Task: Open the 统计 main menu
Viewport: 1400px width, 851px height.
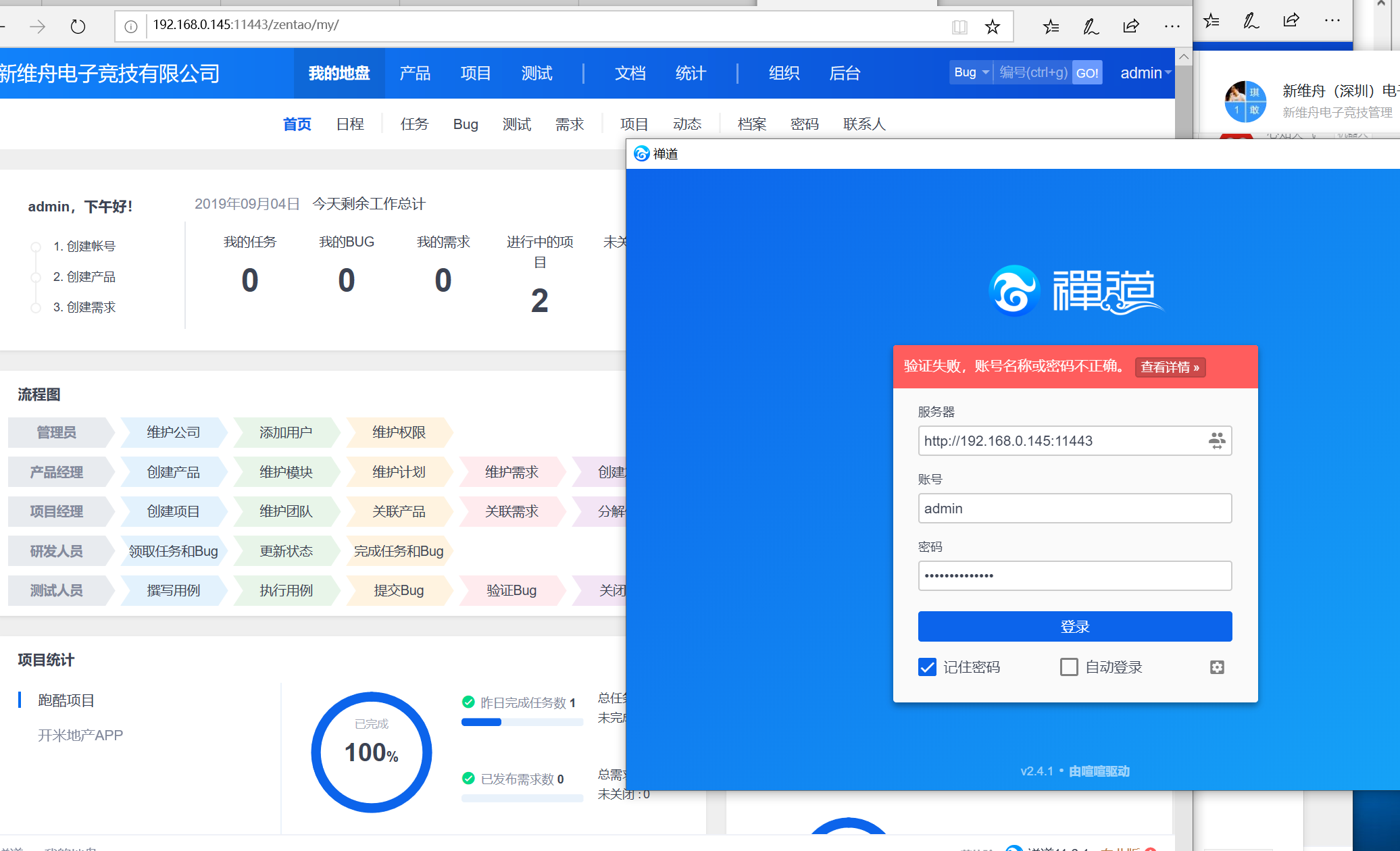Action: pos(691,73)
